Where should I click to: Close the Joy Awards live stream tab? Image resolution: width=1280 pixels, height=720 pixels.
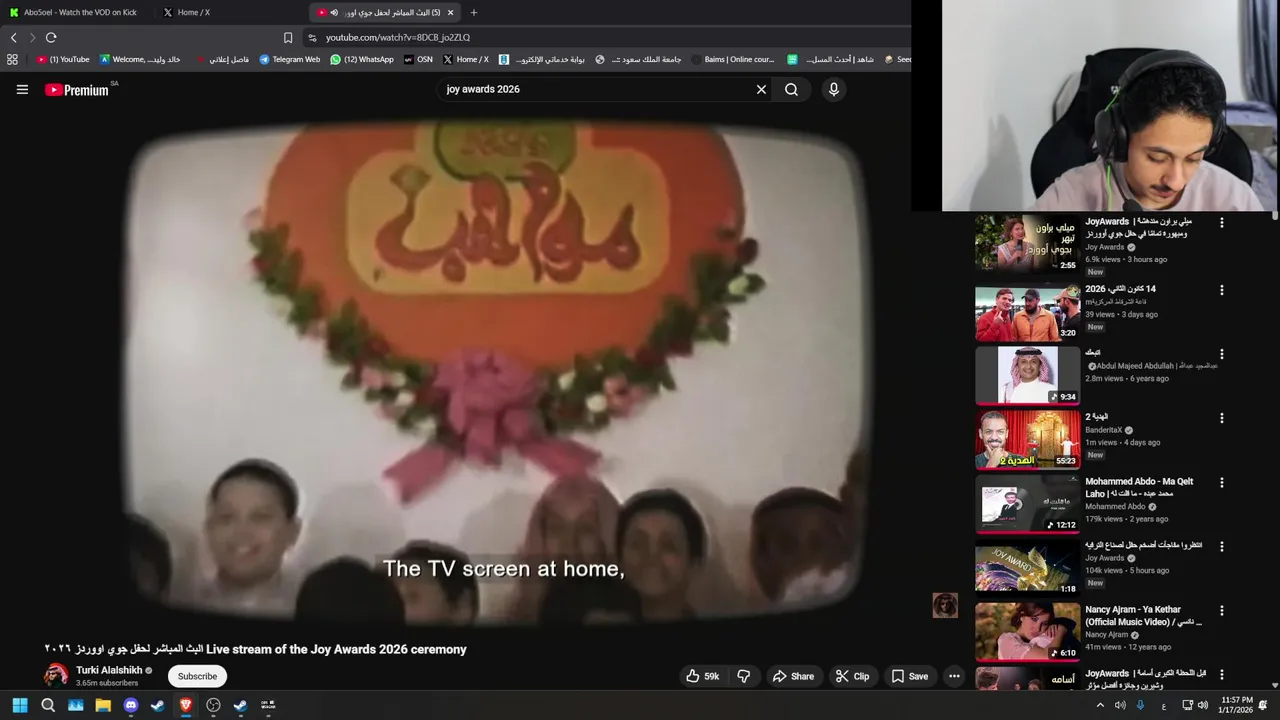[x=450, y=12]
